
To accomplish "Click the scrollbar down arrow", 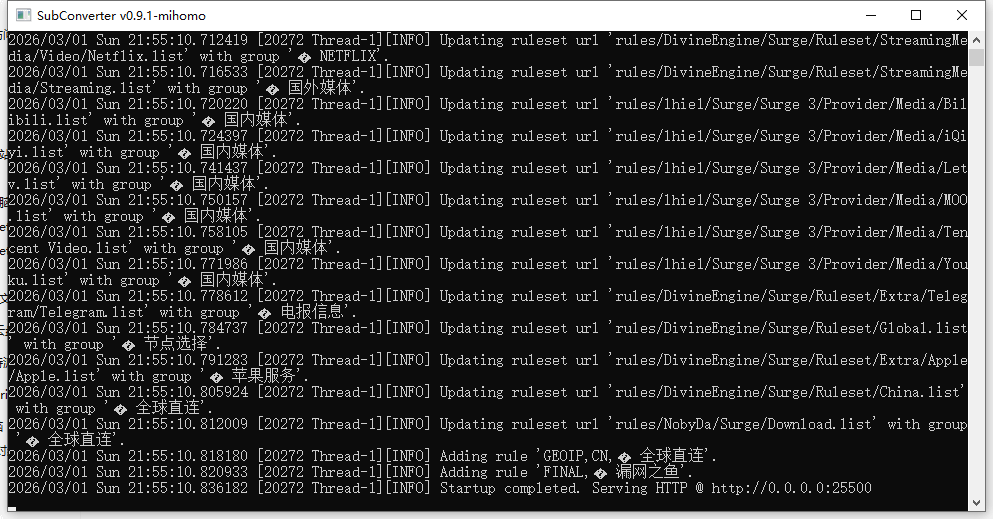I will pos(977,504).
